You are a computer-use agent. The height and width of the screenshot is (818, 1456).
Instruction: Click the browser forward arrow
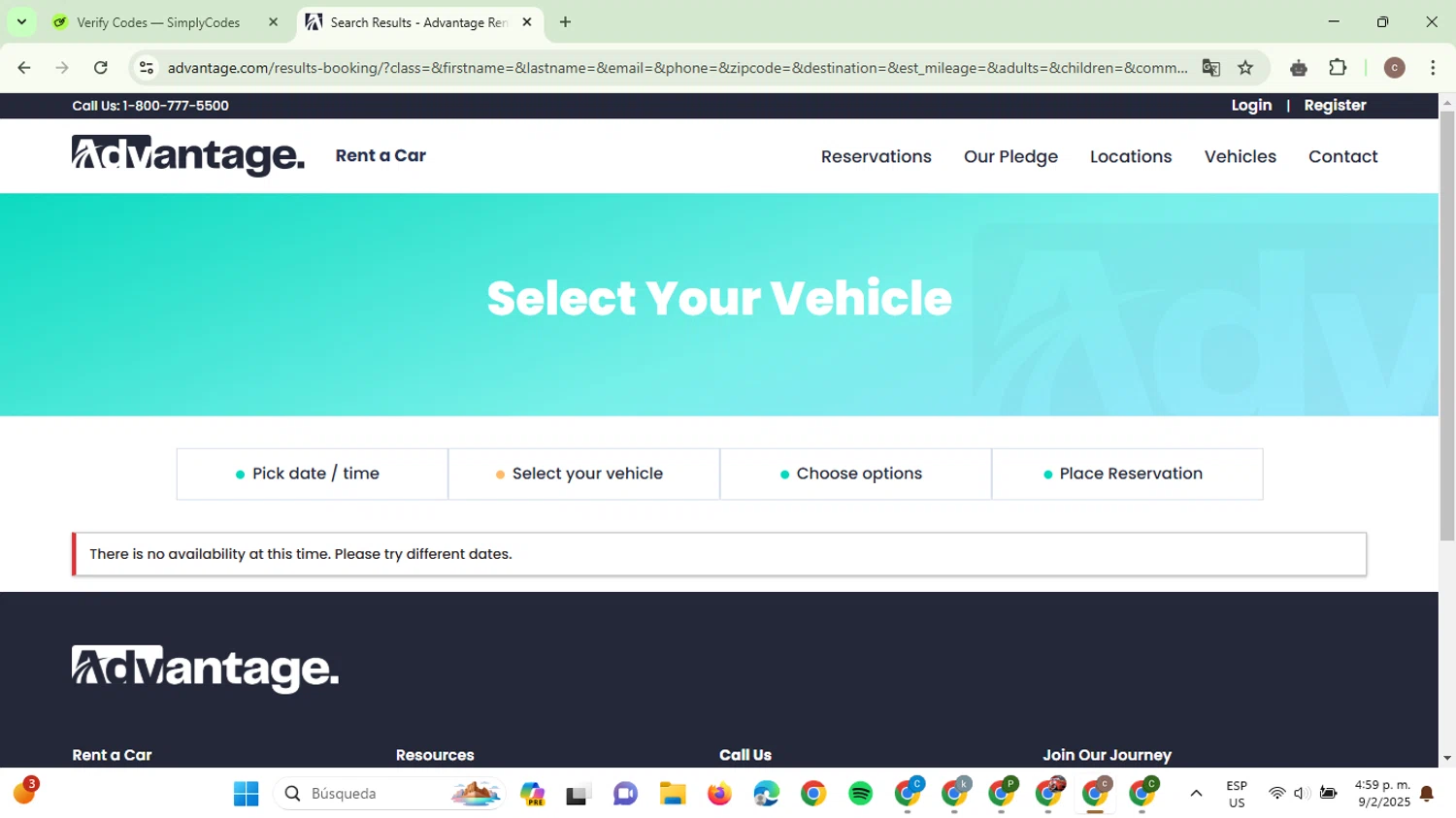click(62, 68)
